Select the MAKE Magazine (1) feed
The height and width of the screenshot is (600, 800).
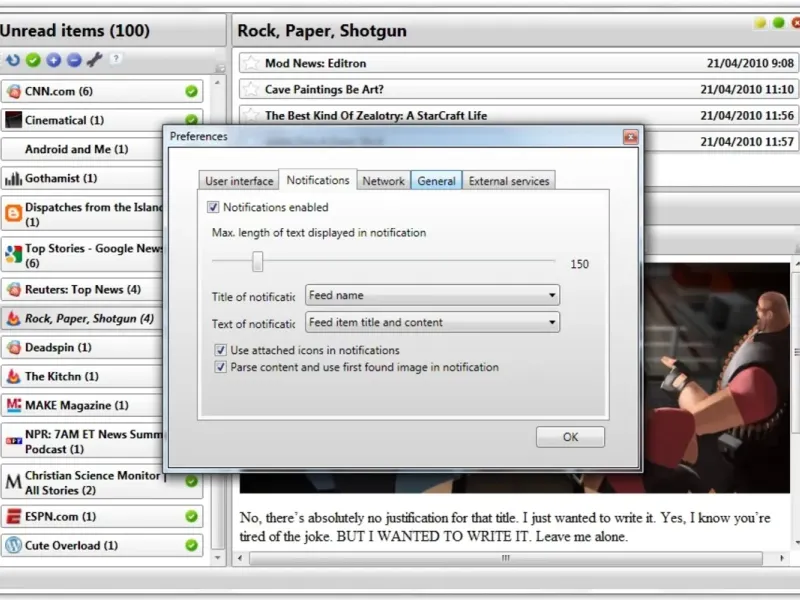click(82, 405)
